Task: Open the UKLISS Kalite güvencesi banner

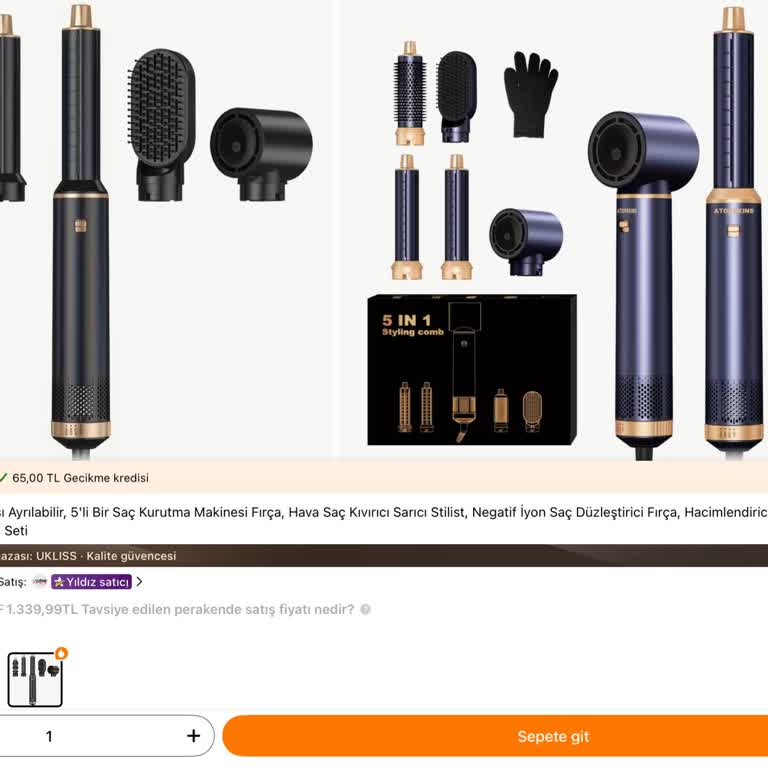Action: [384, 555]
